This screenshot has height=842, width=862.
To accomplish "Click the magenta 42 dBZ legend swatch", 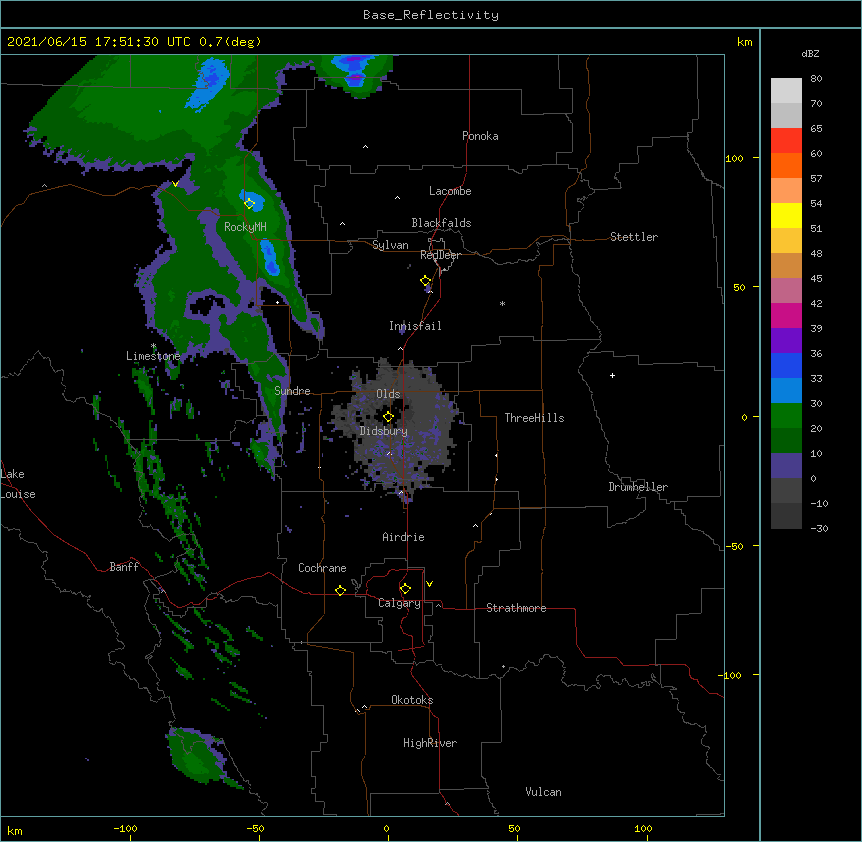I will tap(786, 315).
